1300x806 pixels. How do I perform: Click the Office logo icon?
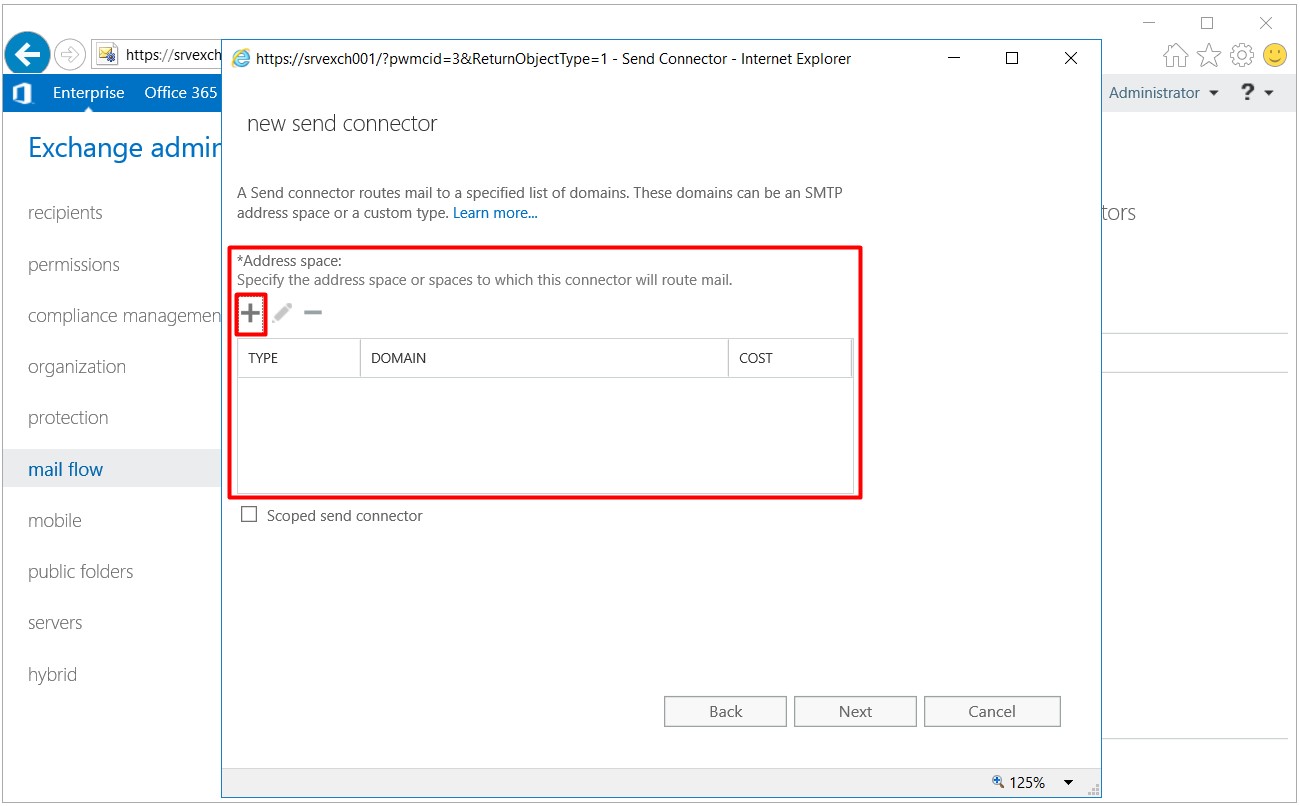click(21, 93)
